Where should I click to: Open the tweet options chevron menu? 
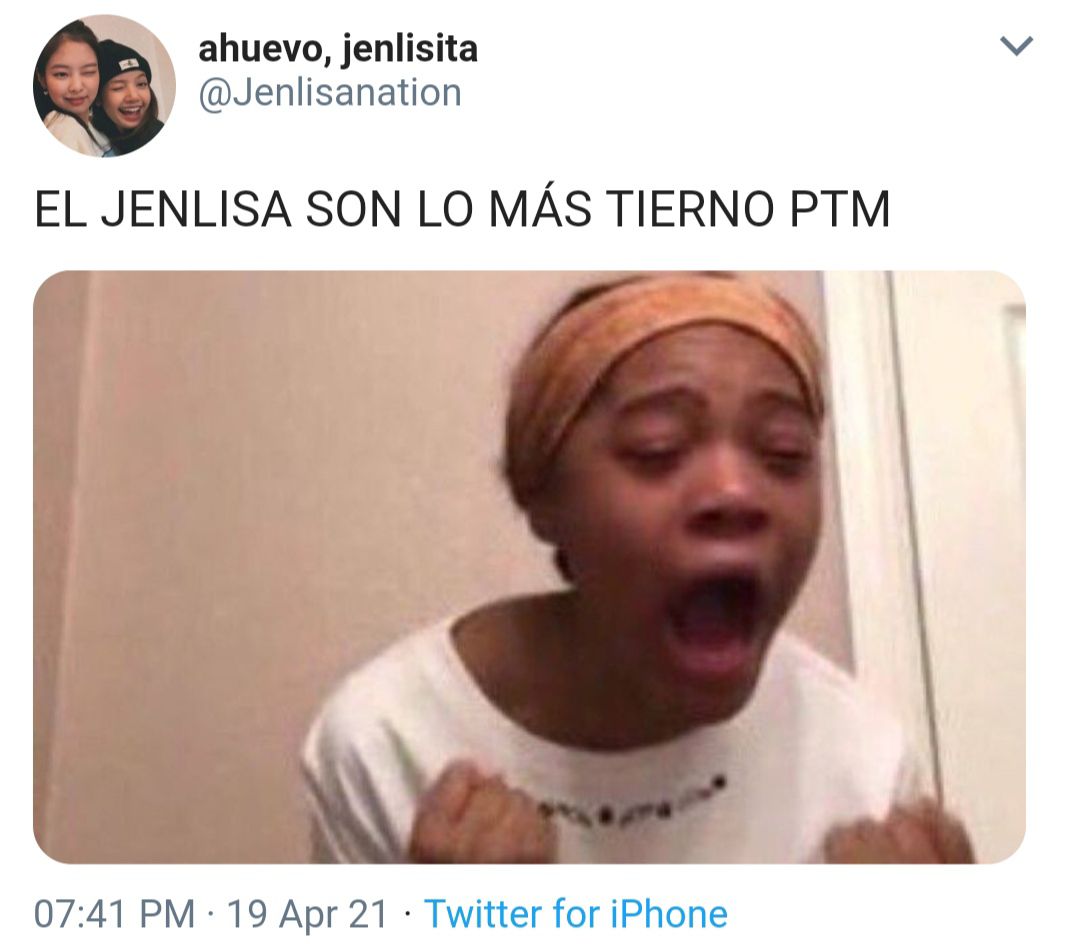coord(1017,46)
